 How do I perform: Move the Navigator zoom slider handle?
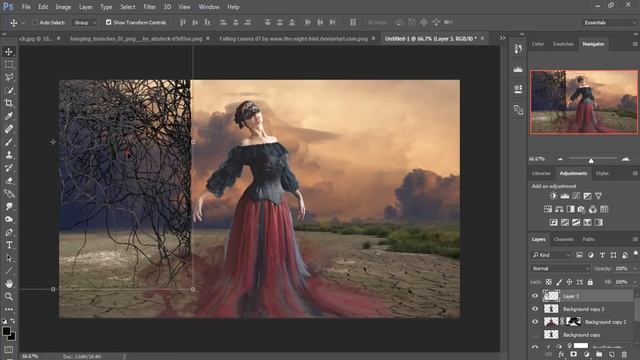[591, 161]
